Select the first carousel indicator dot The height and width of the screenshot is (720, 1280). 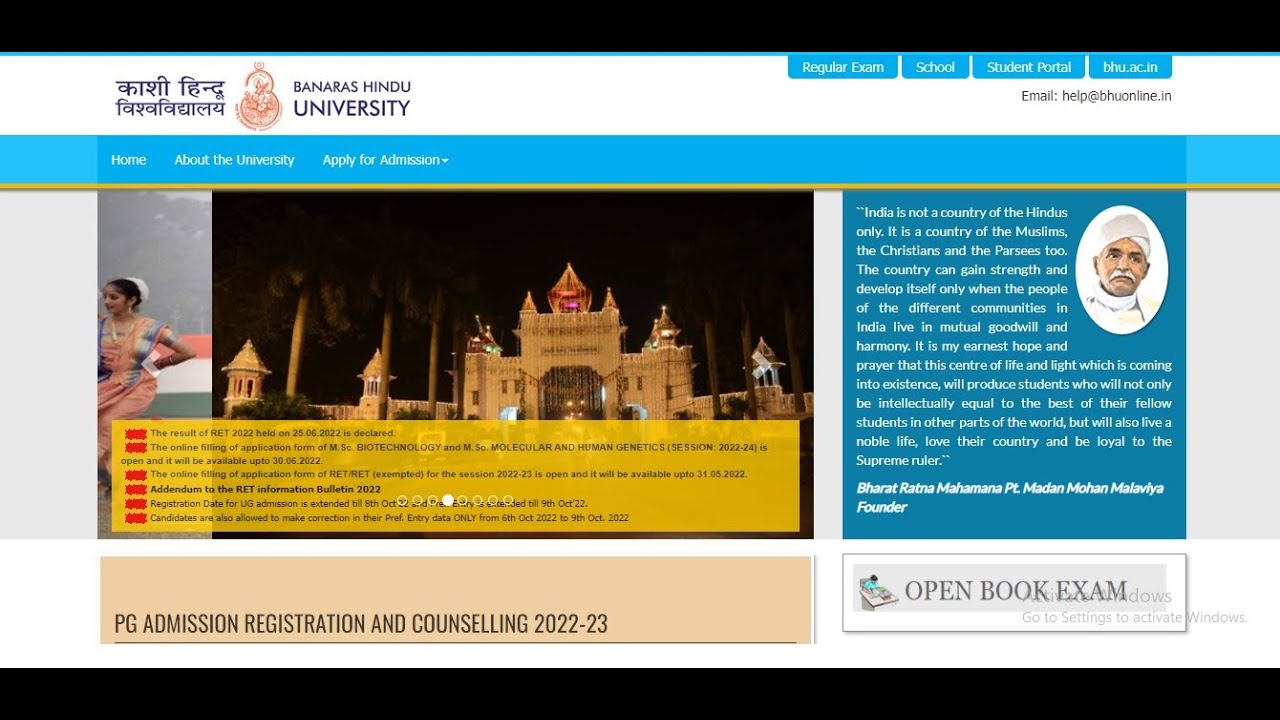pyautogui.click(x=402, y=500)
